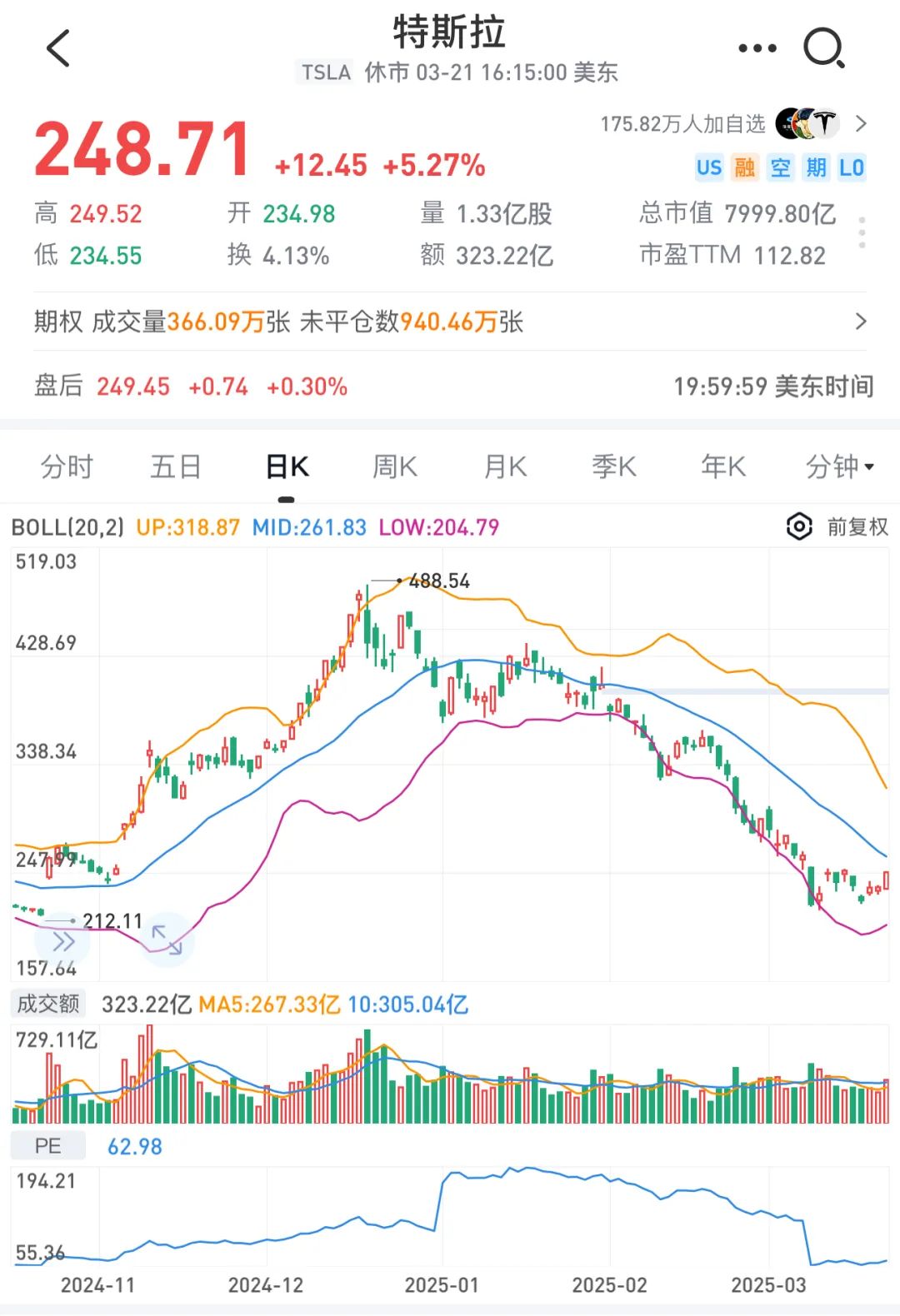This screenshot has width=900, height=1316.
Task: Tap the PE indicator label button
Action: [48, 1146]
